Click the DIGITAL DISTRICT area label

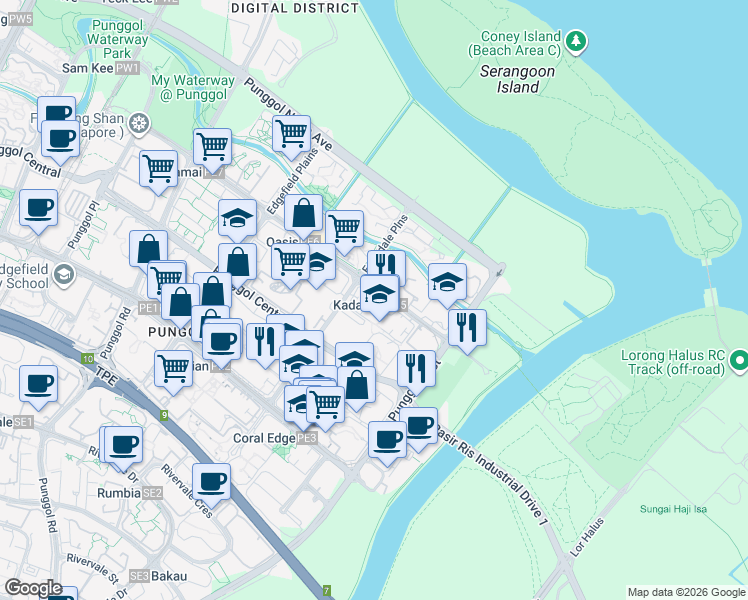pyautogui.click(x=295, y=8)
